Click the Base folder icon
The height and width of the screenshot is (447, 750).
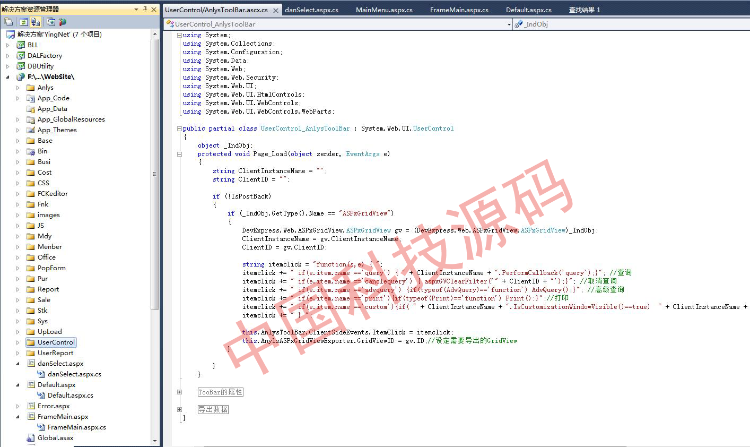pyautogui.click(x=31, y=141)
